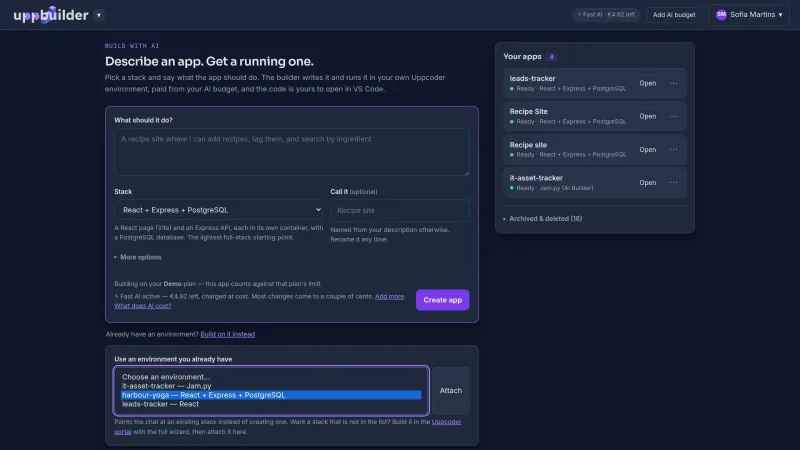Screen dimensions: 800x450
Task: Focus the What should it do textarea
Action: click(x=291, y=152)
